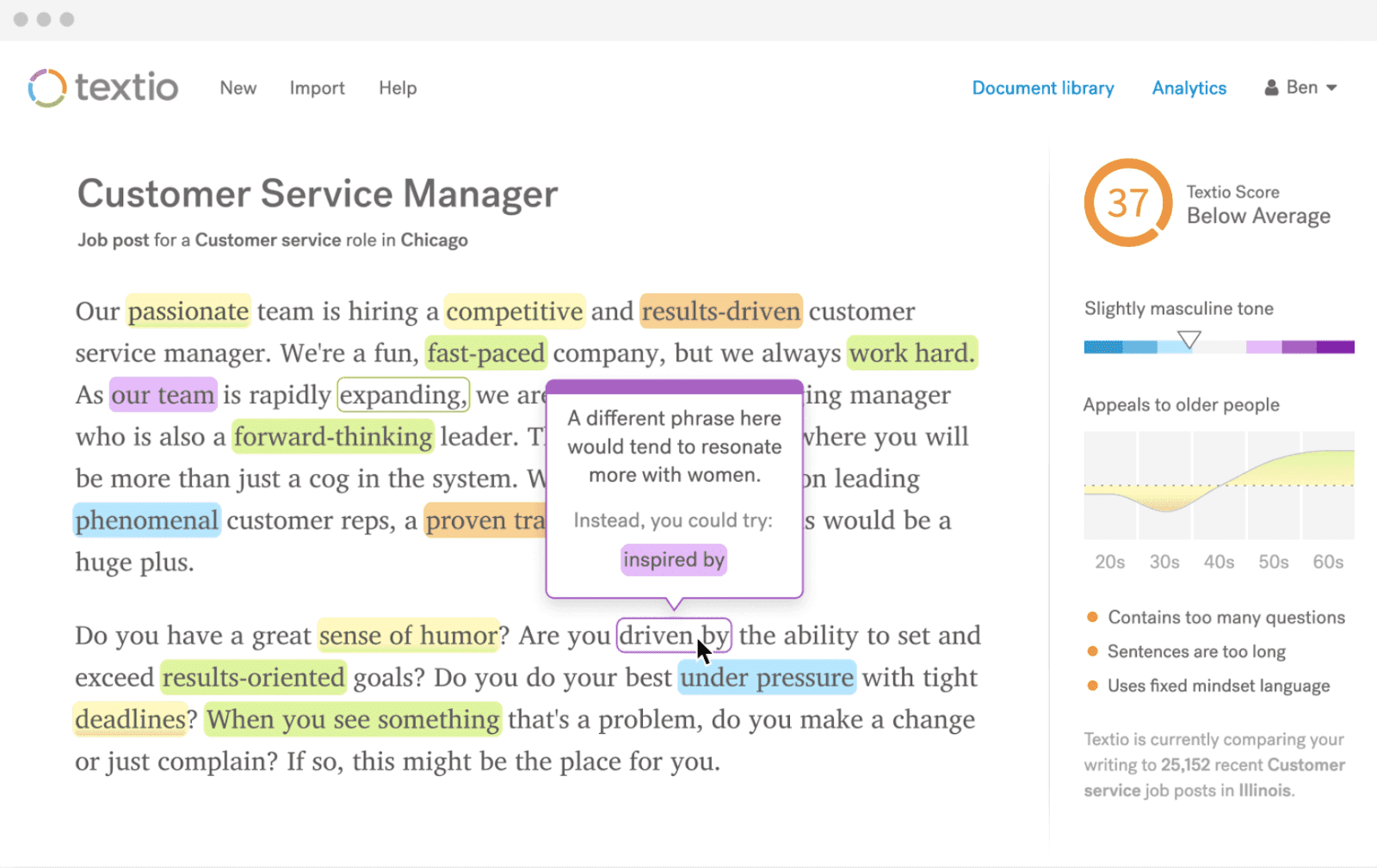Apply the 'inspired by' suggestion
This screenshot has width=1377, height=868.
pyautogui.click(x=673, y=559)
